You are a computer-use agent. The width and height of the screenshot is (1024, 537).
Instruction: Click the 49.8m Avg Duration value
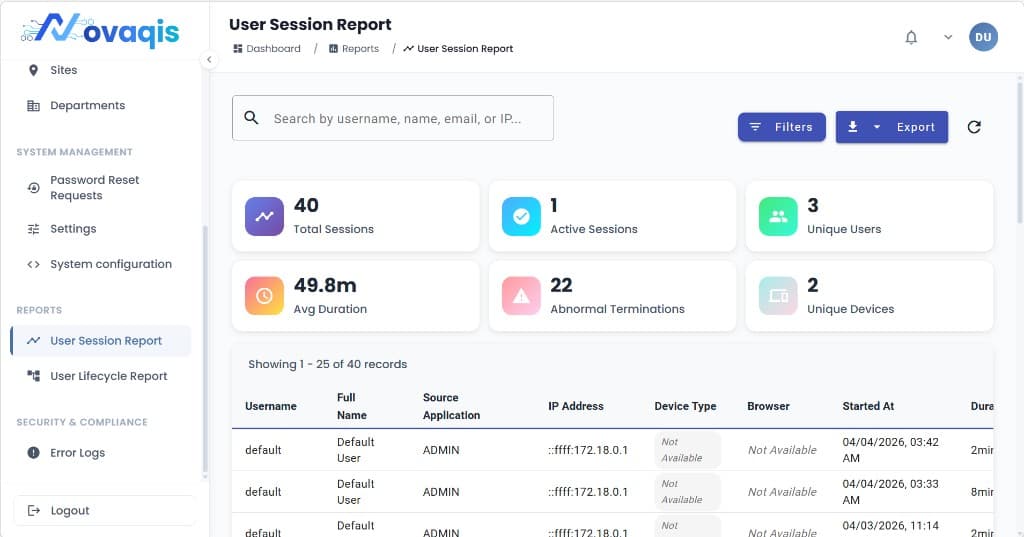325,285
